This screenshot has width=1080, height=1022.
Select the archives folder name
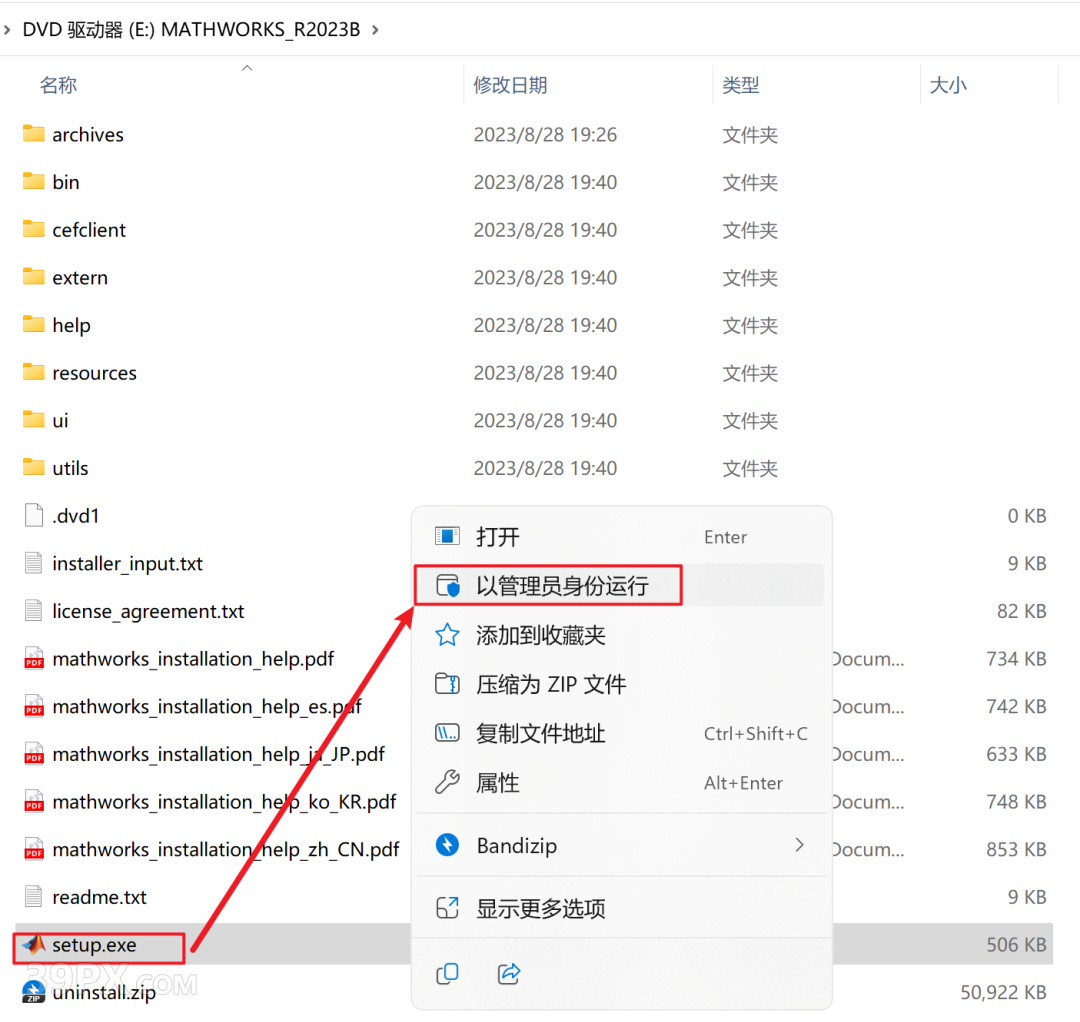tap(88, 134)
